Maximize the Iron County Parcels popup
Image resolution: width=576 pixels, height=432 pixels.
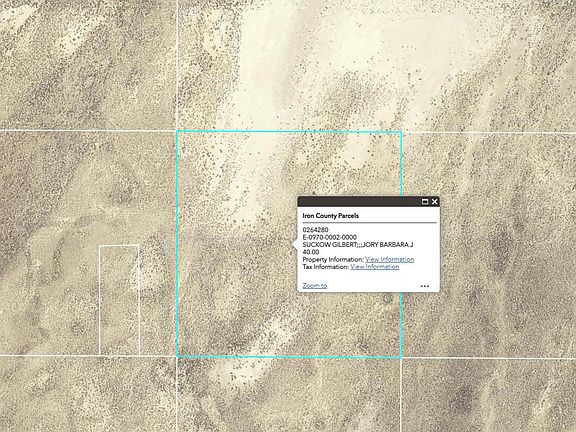425,202
